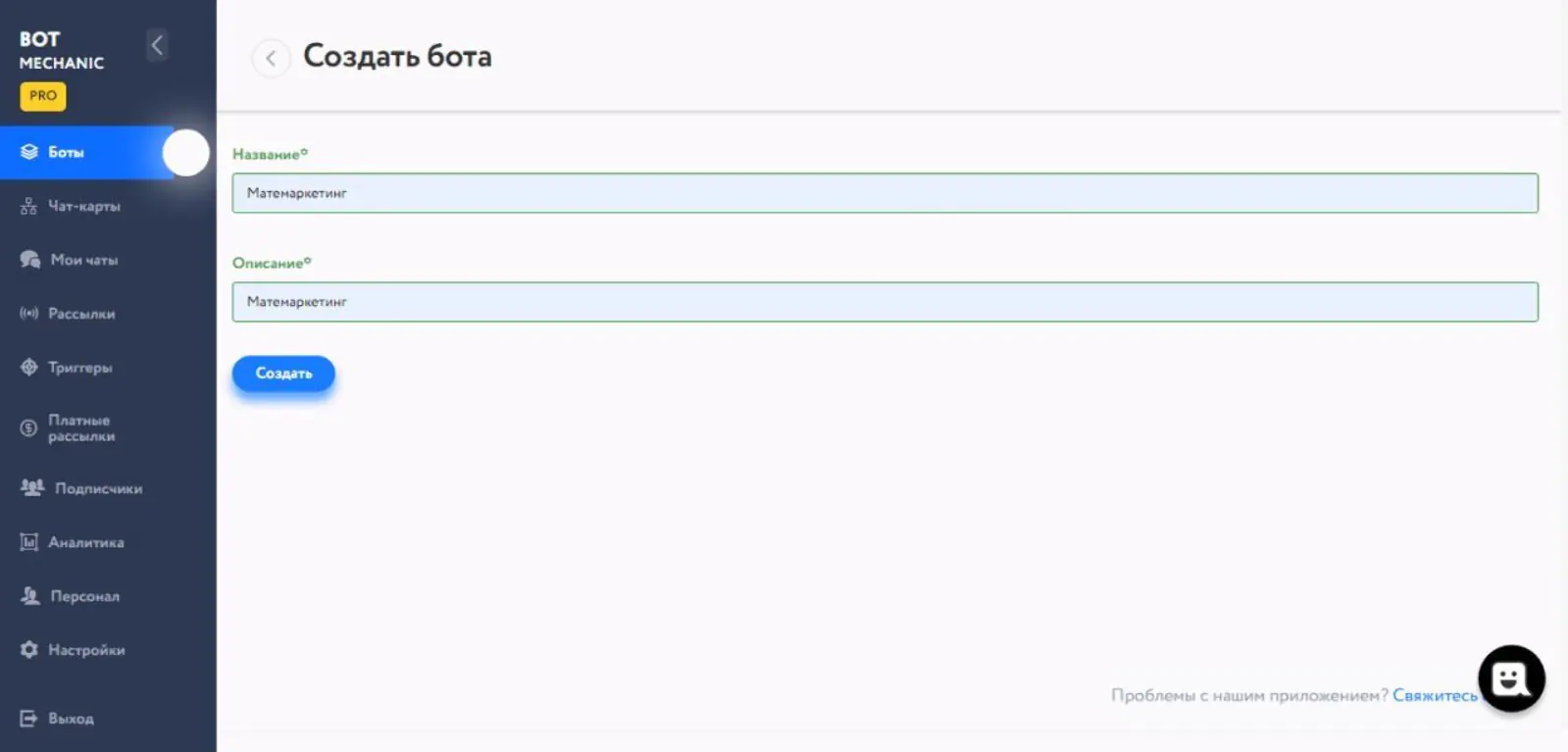Open the chat support widget icon
Viewport: 1568px width, 752px height.
(x=1511, y=678)
